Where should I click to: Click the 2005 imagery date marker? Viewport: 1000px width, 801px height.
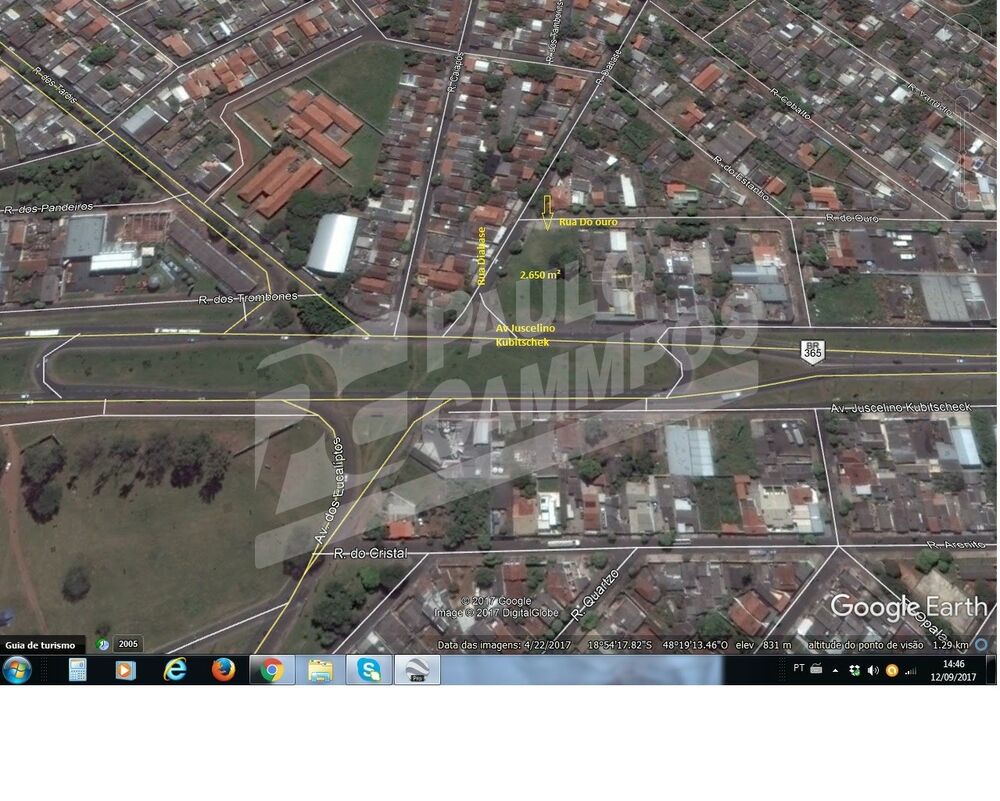pos(127,644)
